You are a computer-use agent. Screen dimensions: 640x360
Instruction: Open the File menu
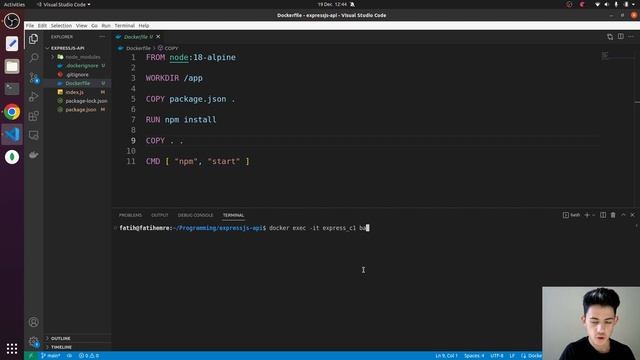pos(30,25)
